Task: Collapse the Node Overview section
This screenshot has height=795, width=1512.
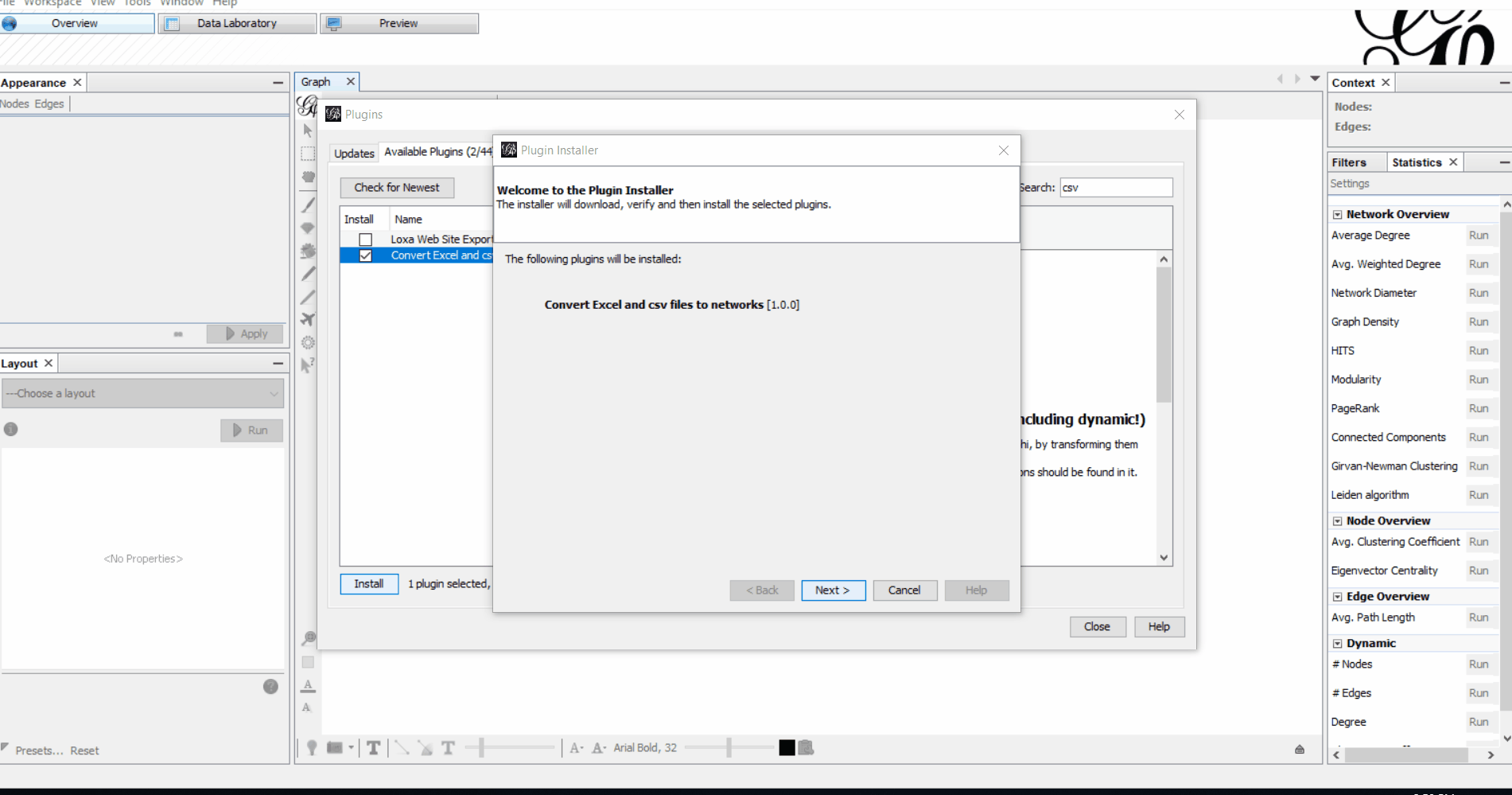Action: 1337,521
